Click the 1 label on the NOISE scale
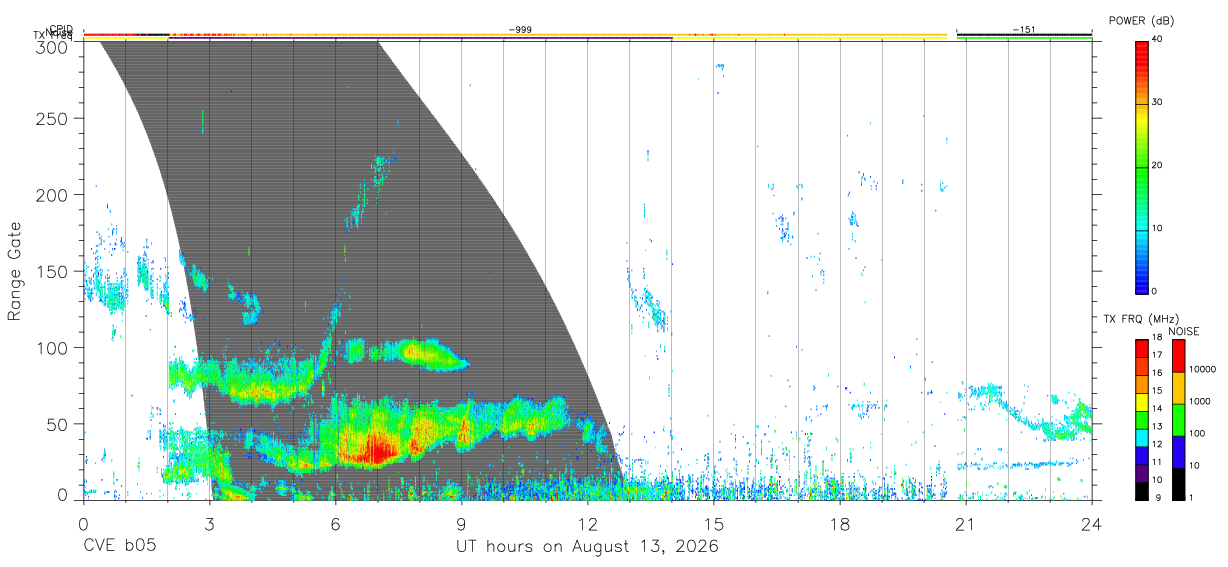Viewport: 1228px width, 567px height. tap(1191, 497)
